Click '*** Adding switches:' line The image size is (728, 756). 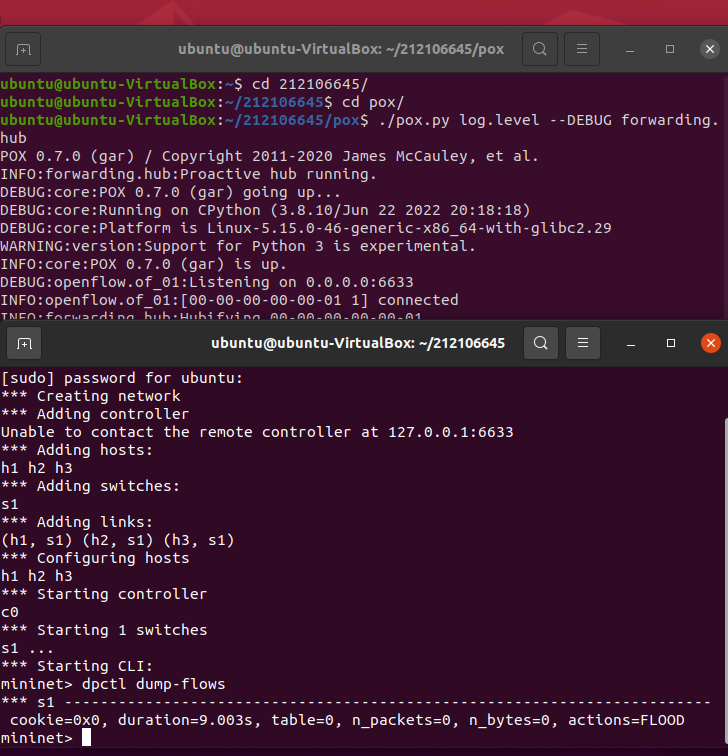coord(90,486)
